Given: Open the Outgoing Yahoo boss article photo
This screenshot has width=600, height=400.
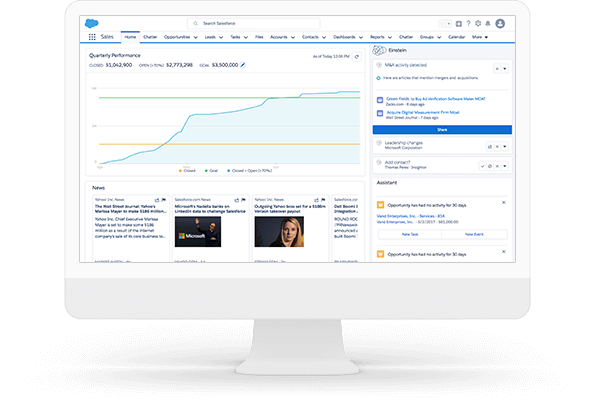Looking at the screenshot, I should click(x=279, y=232).
